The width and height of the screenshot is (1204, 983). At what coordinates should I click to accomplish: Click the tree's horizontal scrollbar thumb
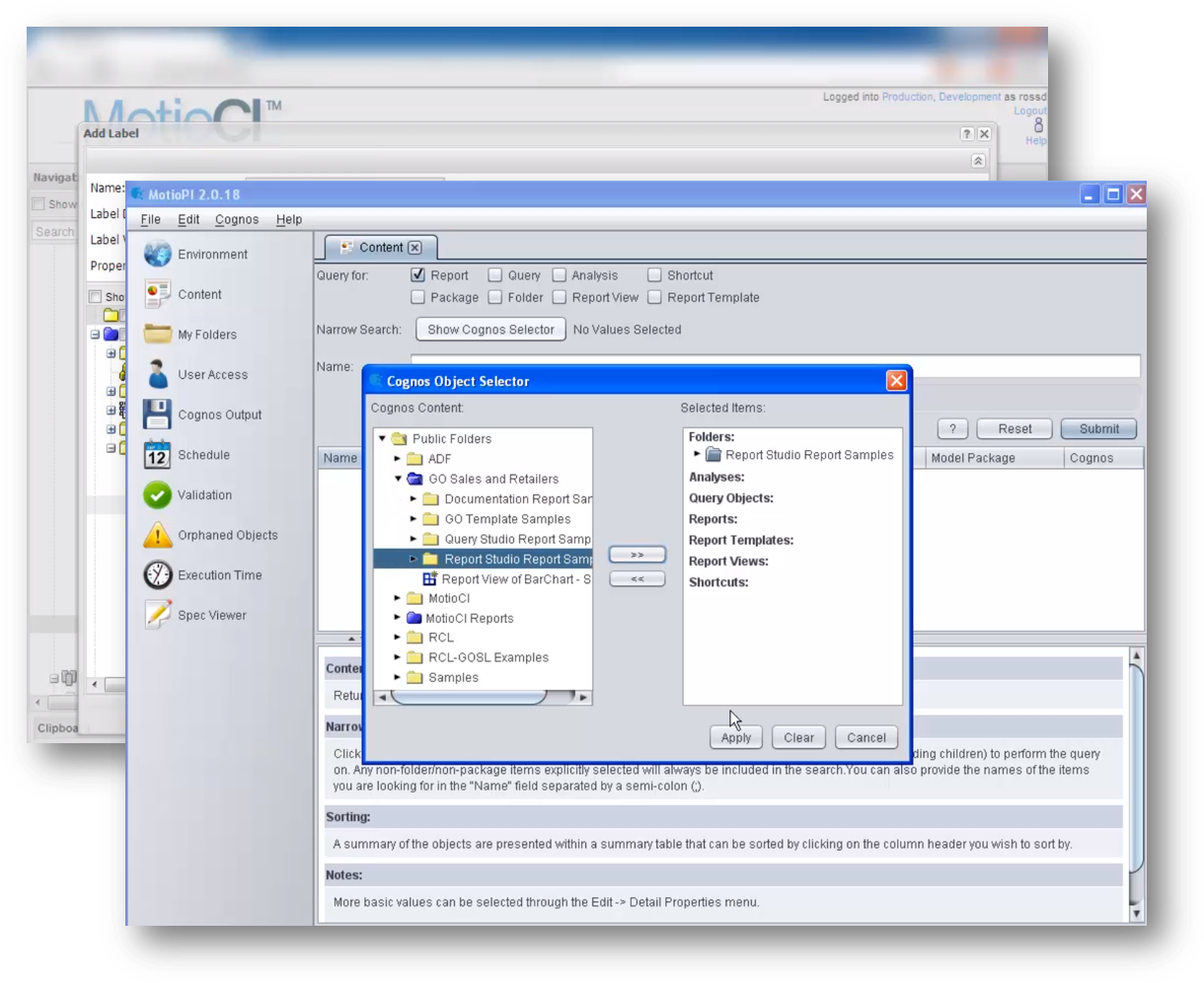[469, 697]
